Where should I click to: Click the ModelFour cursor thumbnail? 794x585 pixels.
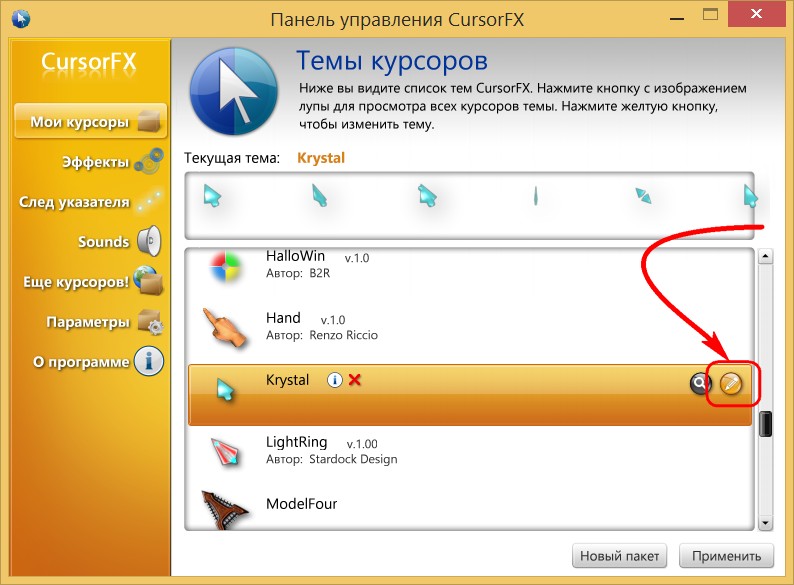[x=224, y=509]
